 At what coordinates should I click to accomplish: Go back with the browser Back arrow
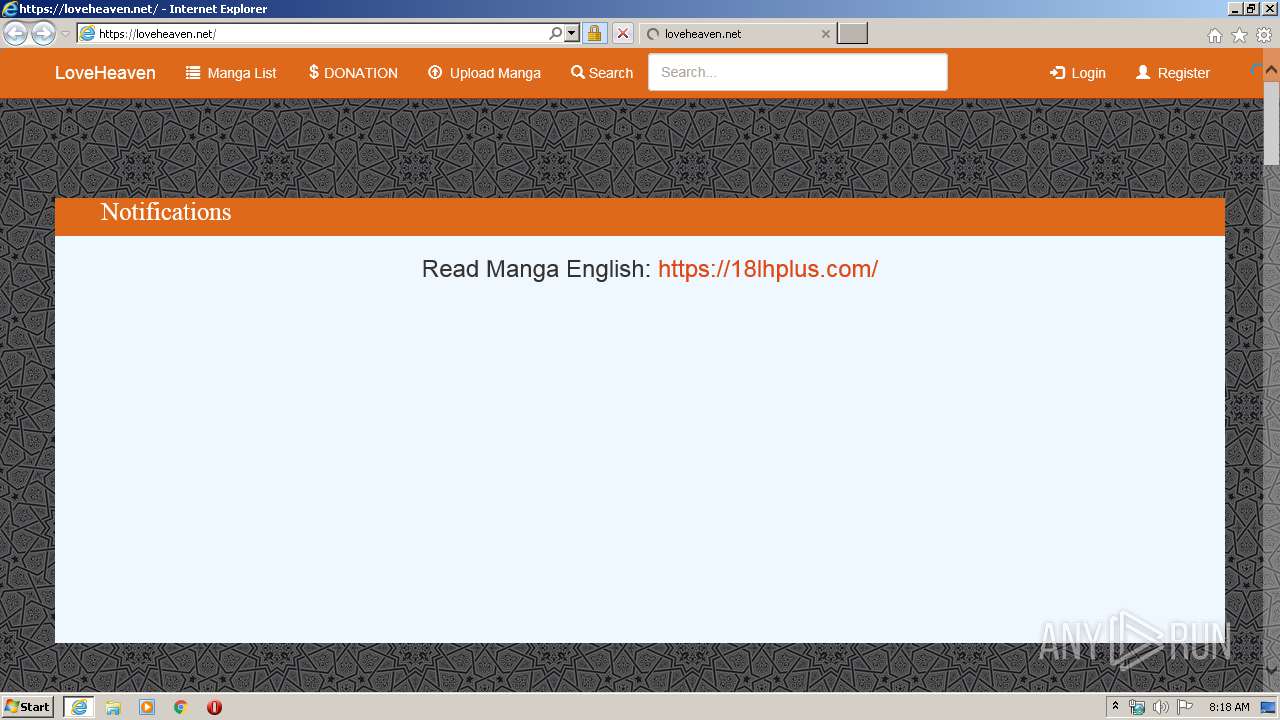pos(16,33)
